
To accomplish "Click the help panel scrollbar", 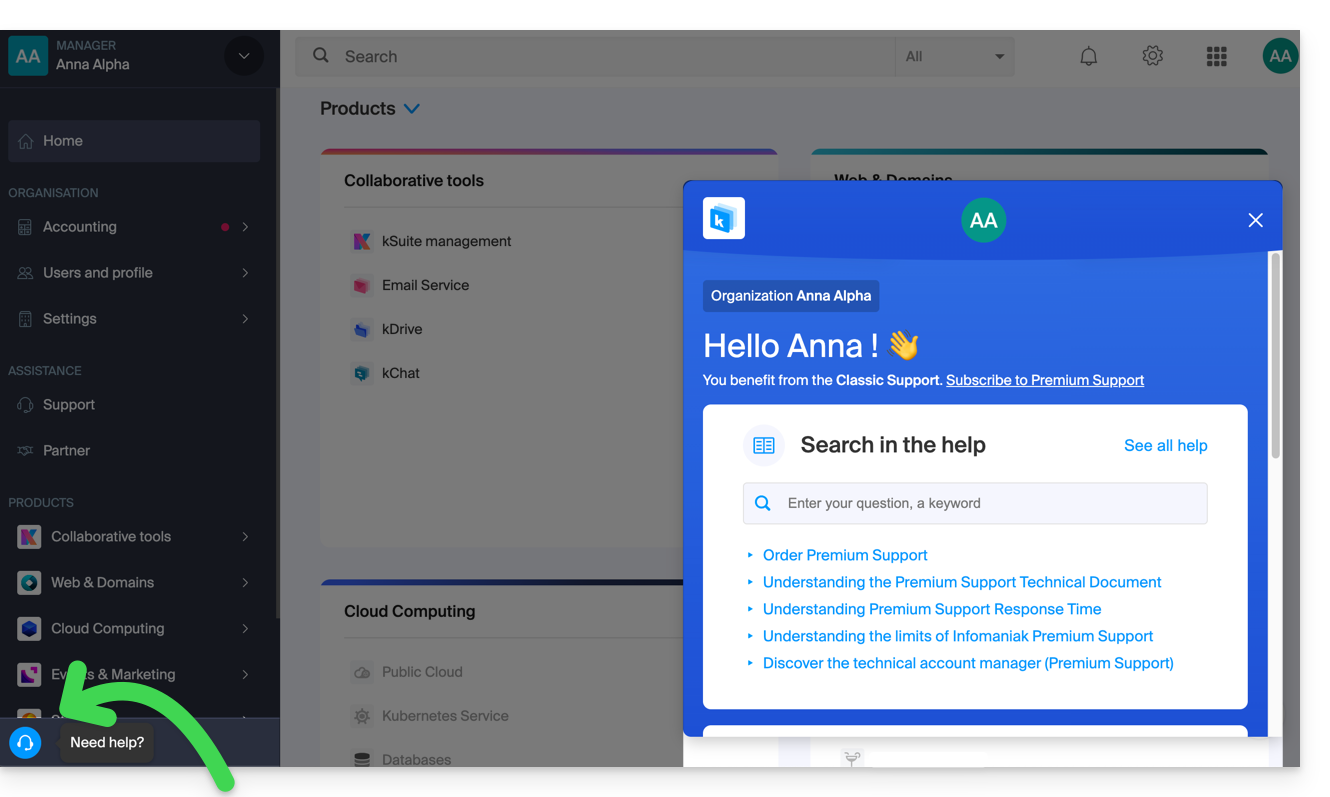I will [1275, 356].
